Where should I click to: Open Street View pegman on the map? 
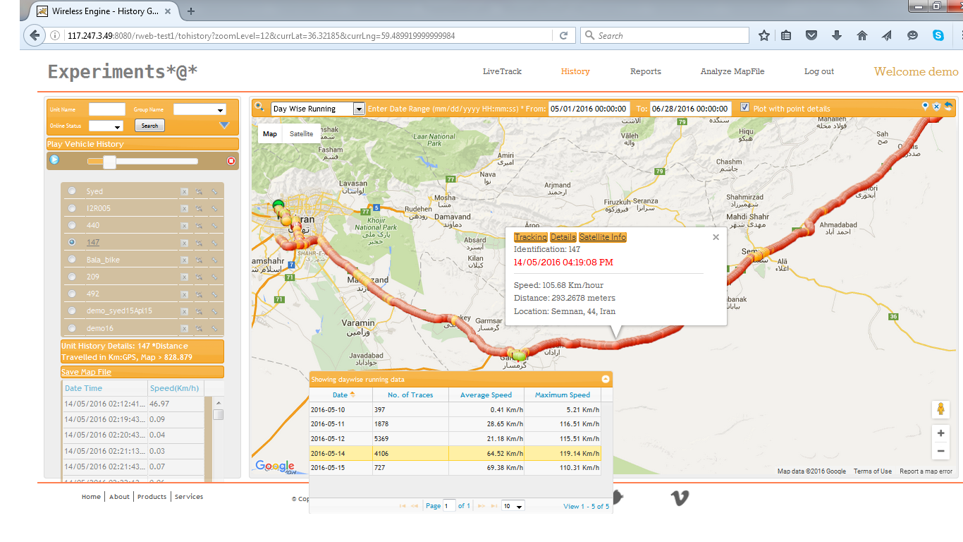pos(940,409)
